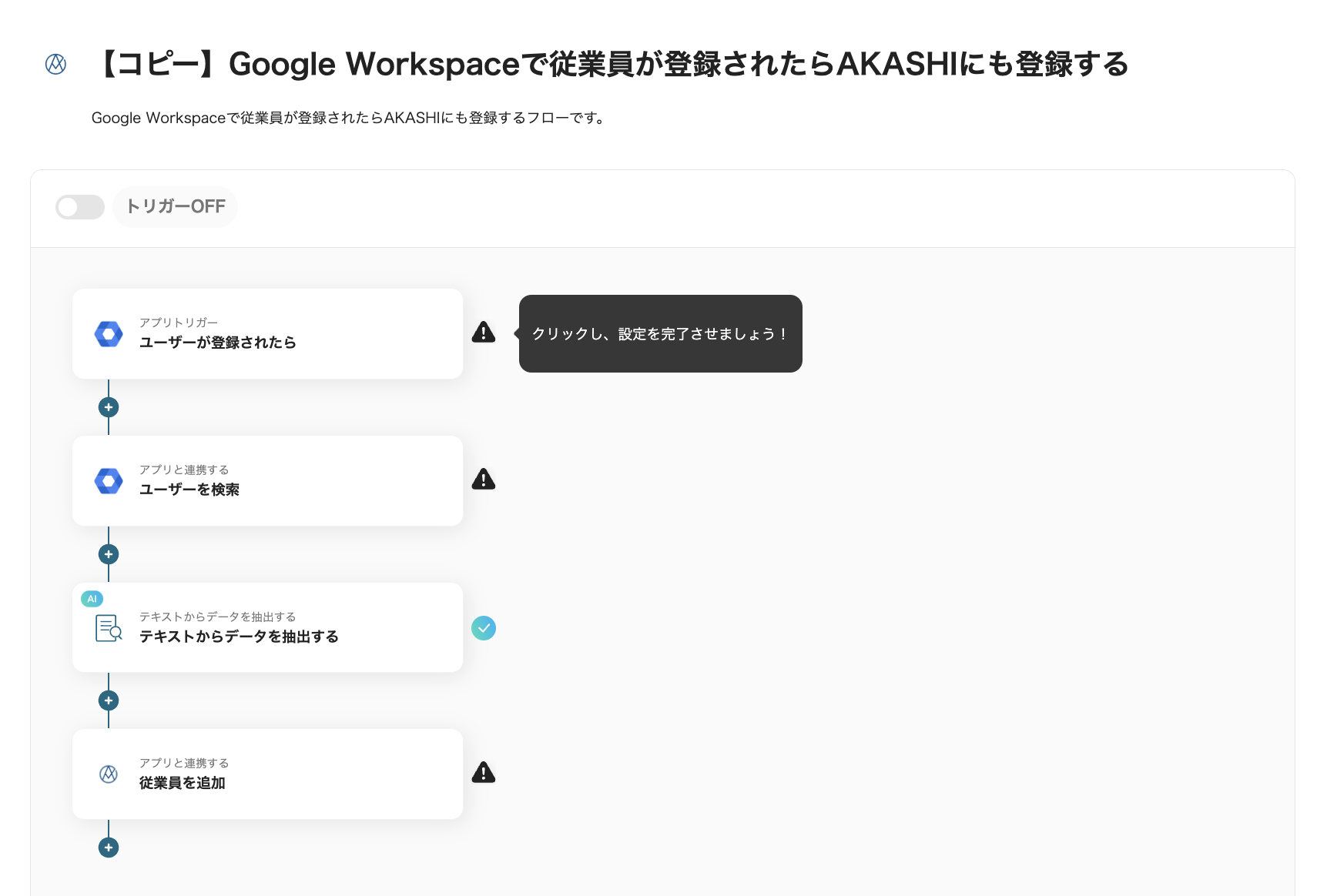The height and width of the screenshot is (896, 1317).
Task: Click Google Workspace icon in ユーザーを検索 step
Action: click(109, 481)
